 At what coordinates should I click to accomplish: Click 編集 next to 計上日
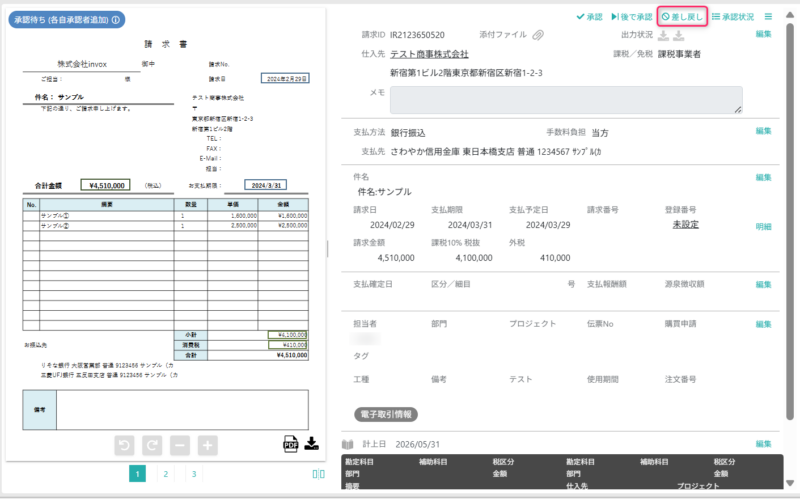click(x=763, y=444)
